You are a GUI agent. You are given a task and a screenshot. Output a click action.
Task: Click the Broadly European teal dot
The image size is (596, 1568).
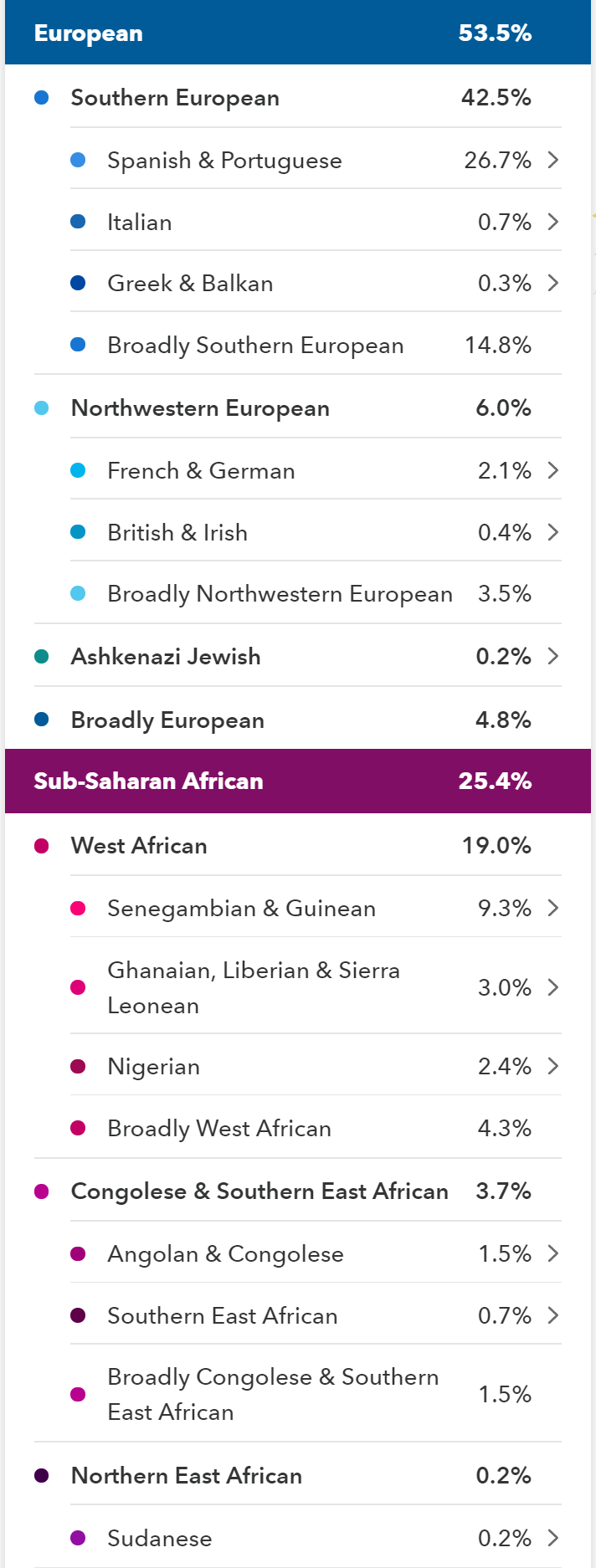(41, 720)
